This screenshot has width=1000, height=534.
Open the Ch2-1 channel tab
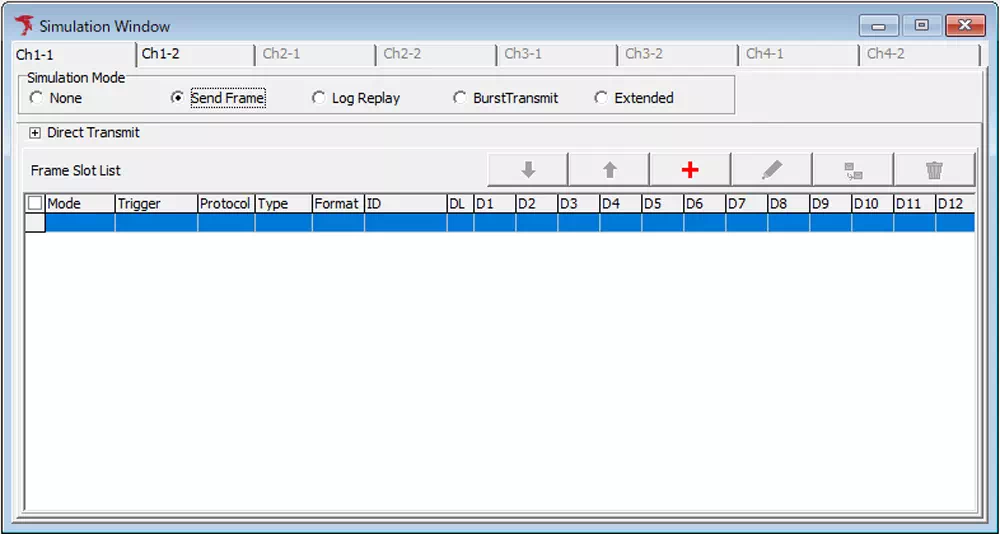[x=282, y=54]
